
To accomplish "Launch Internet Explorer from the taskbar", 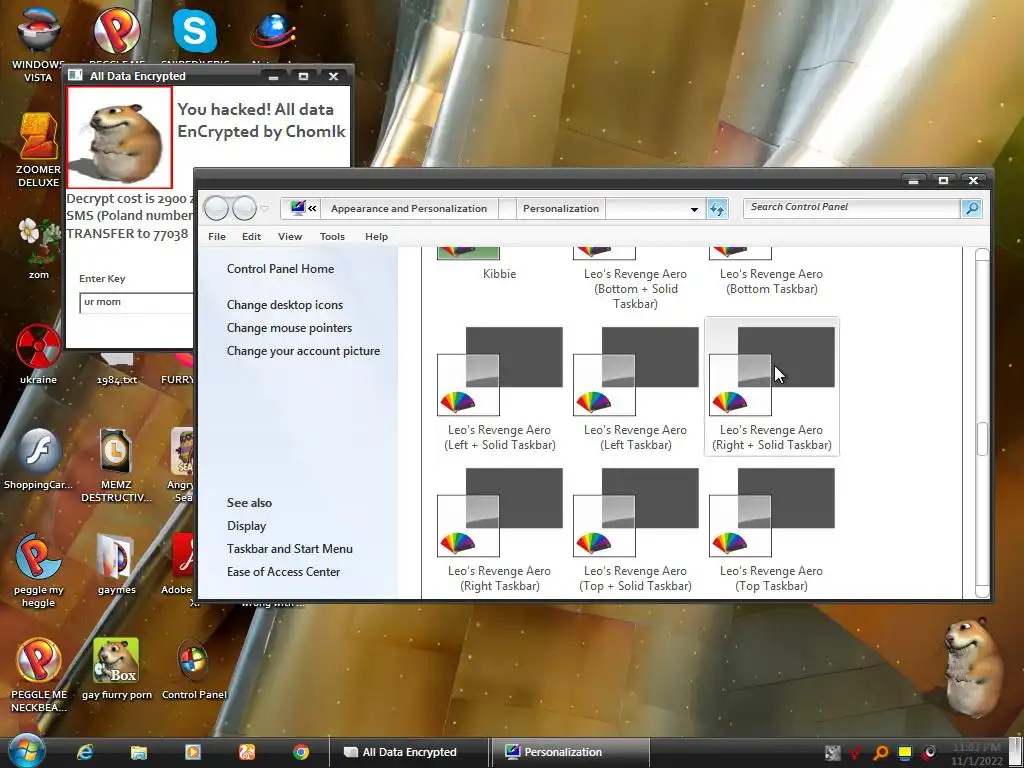I will (x=85, y=752).
